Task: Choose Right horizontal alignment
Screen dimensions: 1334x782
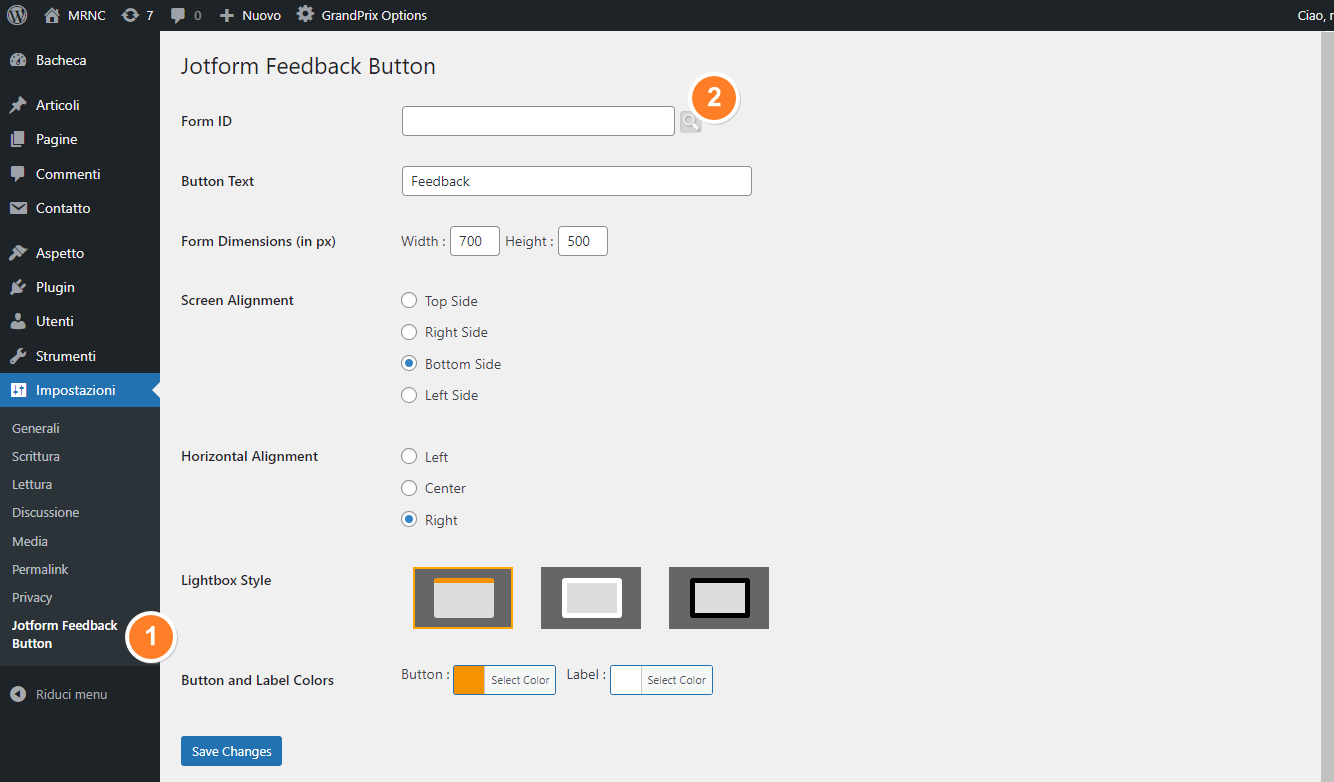Action: coord(409,519)
